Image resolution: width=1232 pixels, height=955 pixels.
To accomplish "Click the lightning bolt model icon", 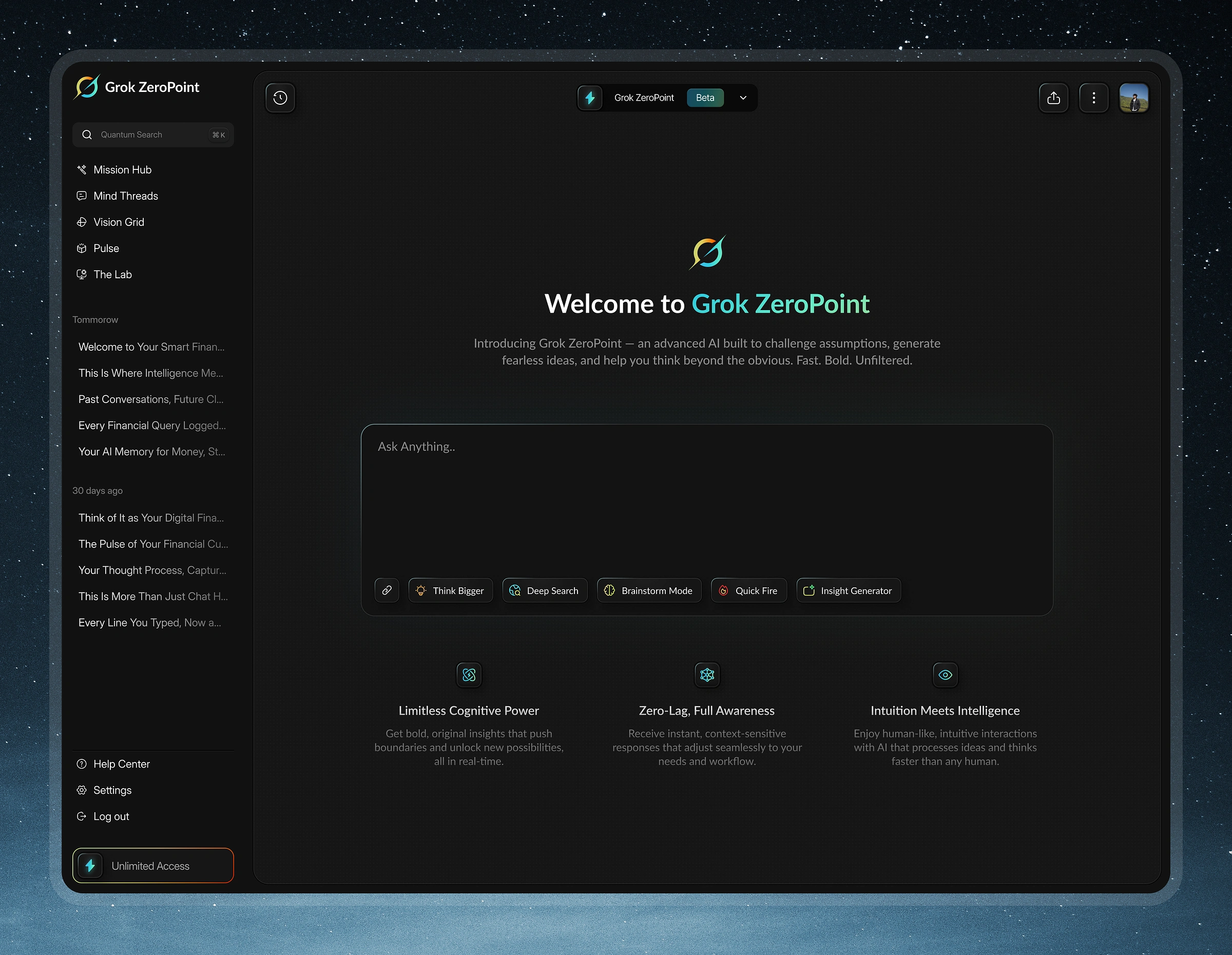I will (x=590, y=98).
